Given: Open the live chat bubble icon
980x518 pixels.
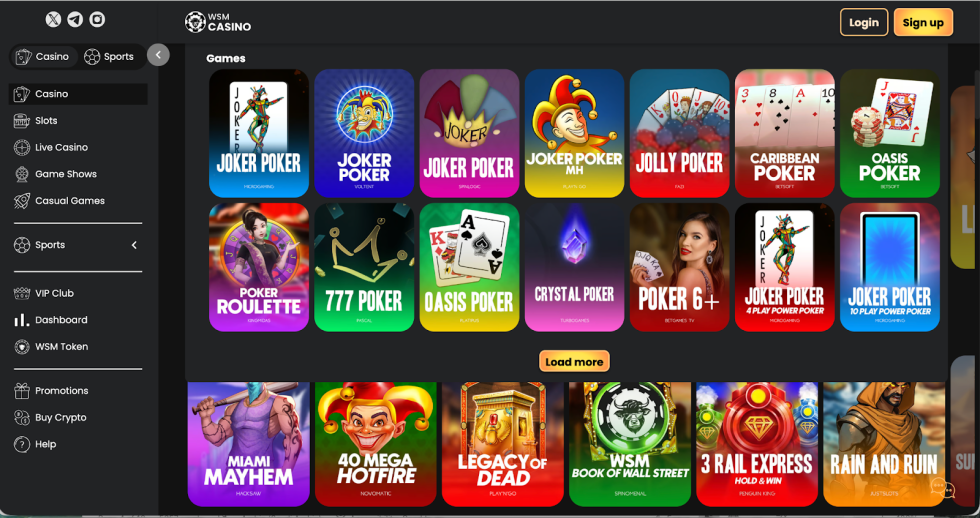Looking at the screenshot, I should click(942, 488).
